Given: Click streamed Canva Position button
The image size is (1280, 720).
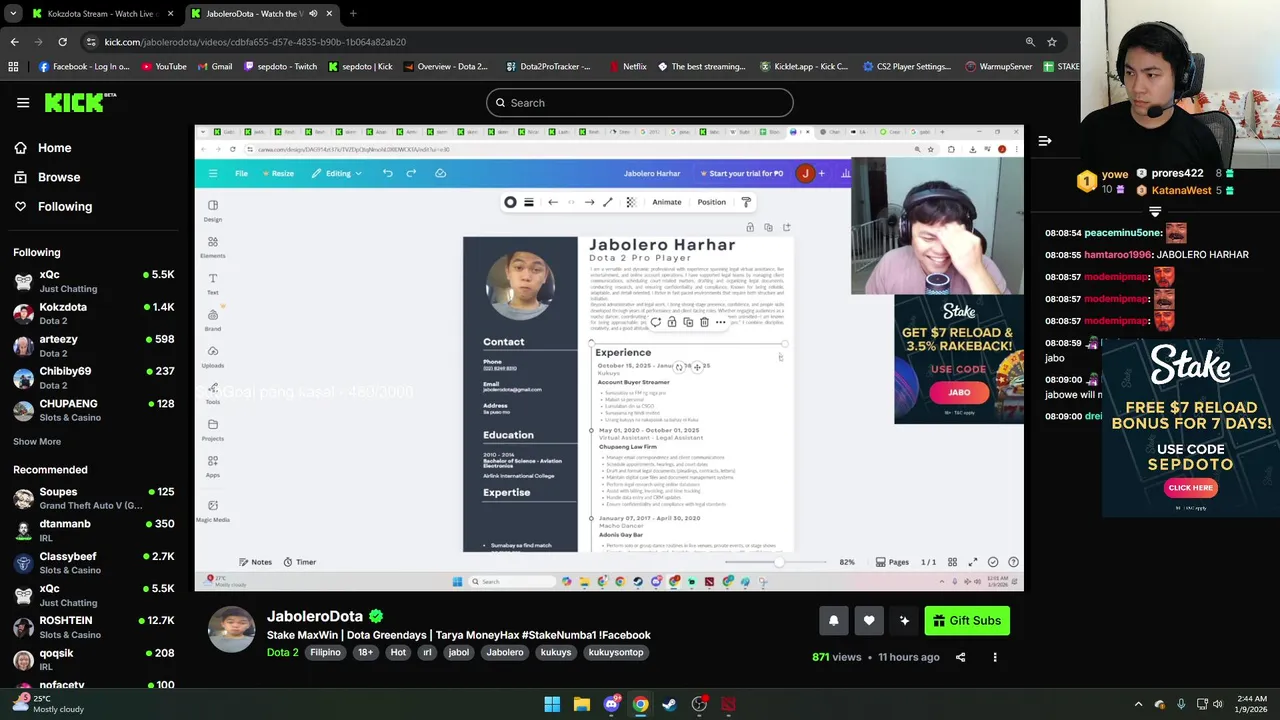Looking at the screenshot, I should (x=712, y=202).
